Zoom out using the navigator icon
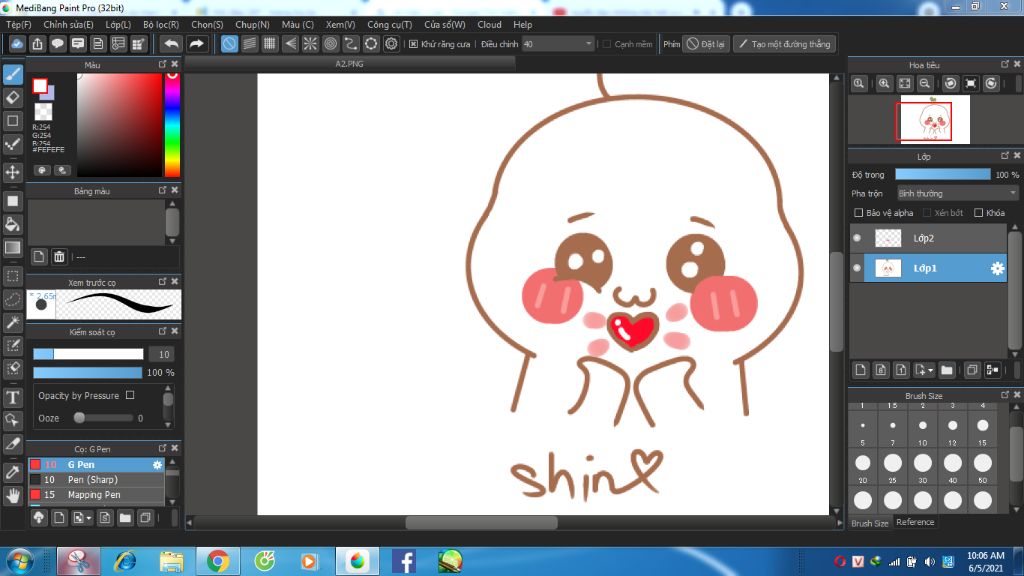1024x576 pixels. pos(925,84)
